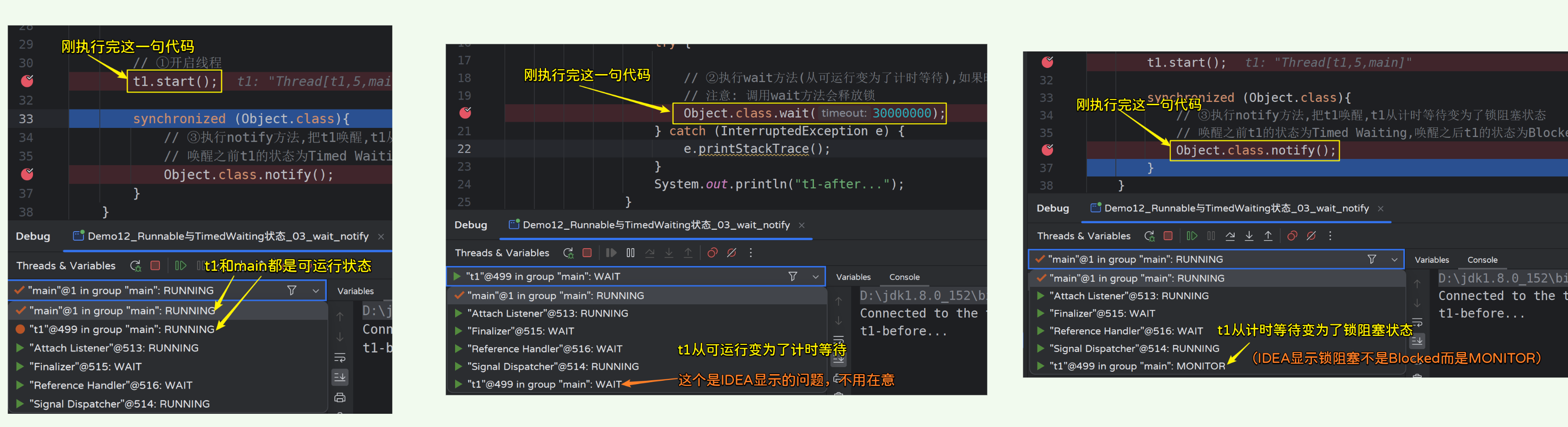Open Variables tab in middle screenshot
The width and height of the screenshot is (1568, 427).
coord(854,277)
